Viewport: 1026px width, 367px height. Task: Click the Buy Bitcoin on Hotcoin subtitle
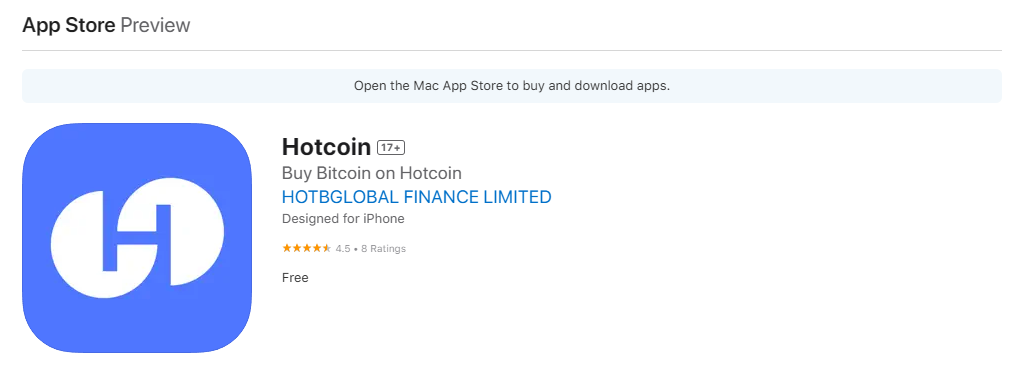click(372, 173)
